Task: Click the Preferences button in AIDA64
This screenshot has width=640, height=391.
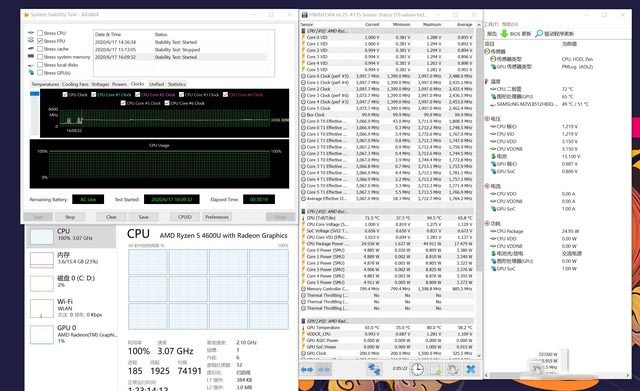Action: tap(217, 217)
